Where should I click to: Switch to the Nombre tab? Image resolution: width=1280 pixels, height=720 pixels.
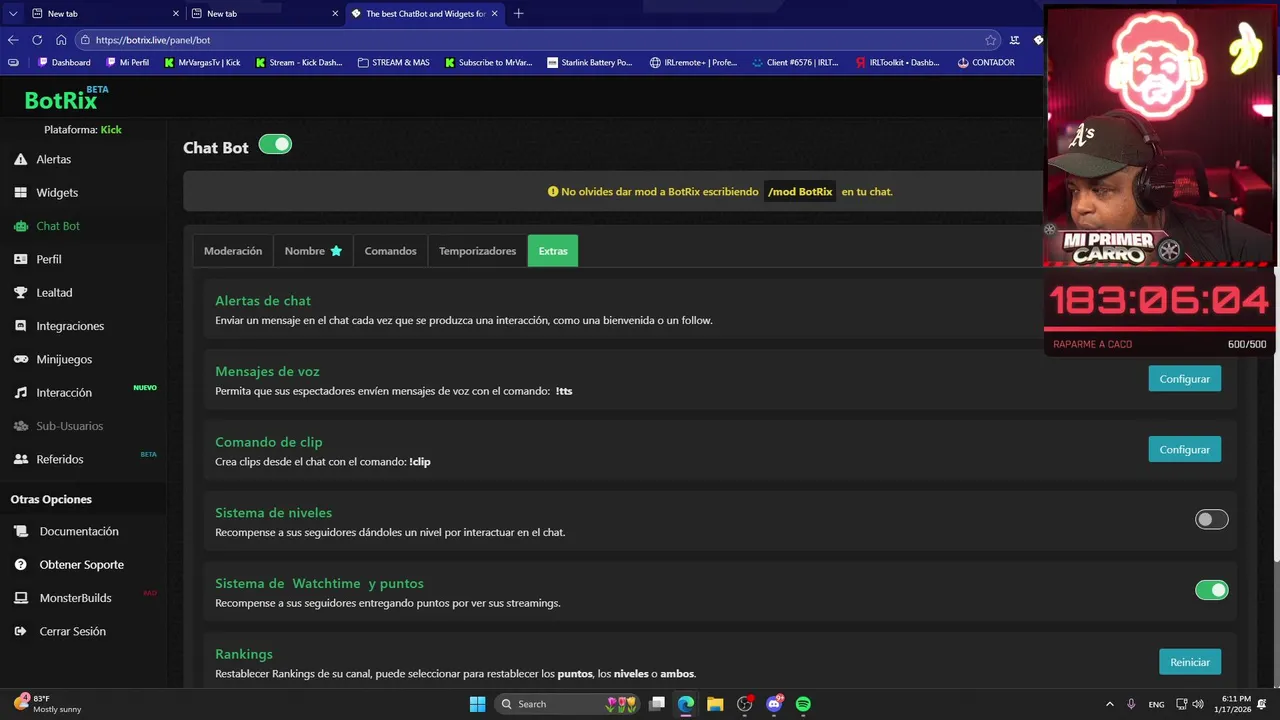click(313, 251)
